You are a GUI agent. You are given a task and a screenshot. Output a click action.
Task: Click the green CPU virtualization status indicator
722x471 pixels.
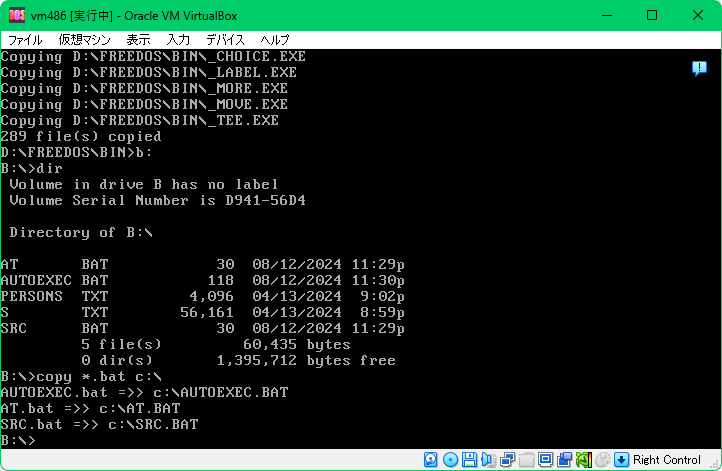pyautogui.click(x=583, y=459)
